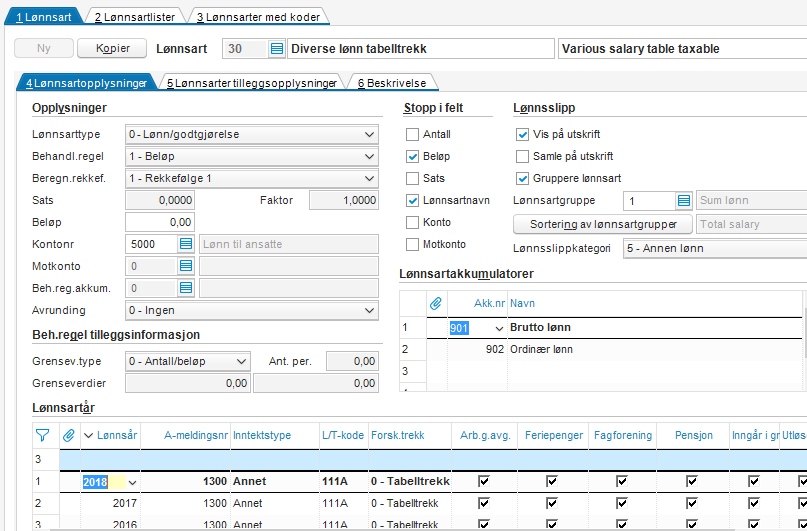Select the 4 Lønnsartopplysninger tab
This screenshot has height=531, width=807.
pyautogui.click(x=86, y=83)
